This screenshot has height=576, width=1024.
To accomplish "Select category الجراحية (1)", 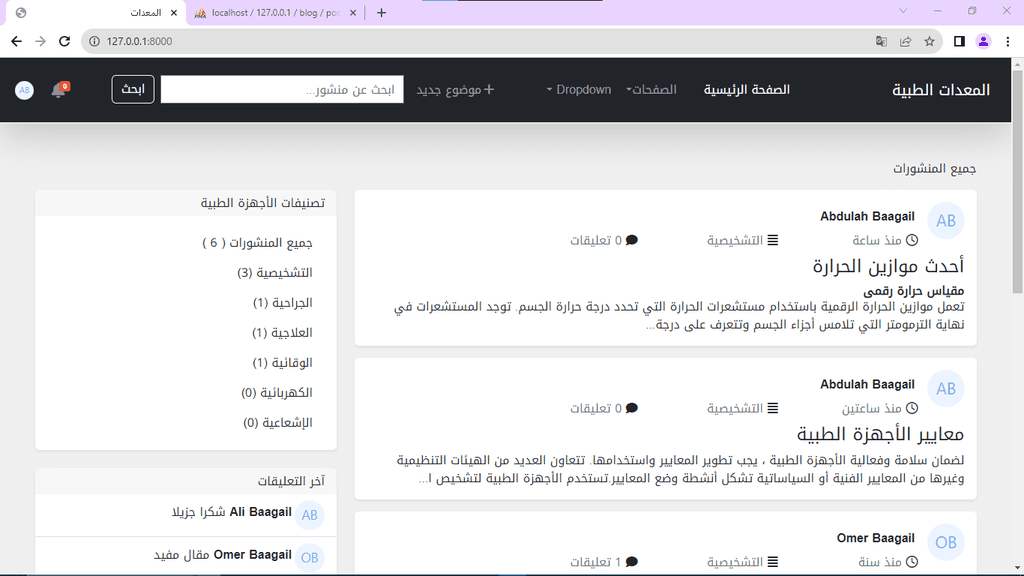I will point(282,302).
